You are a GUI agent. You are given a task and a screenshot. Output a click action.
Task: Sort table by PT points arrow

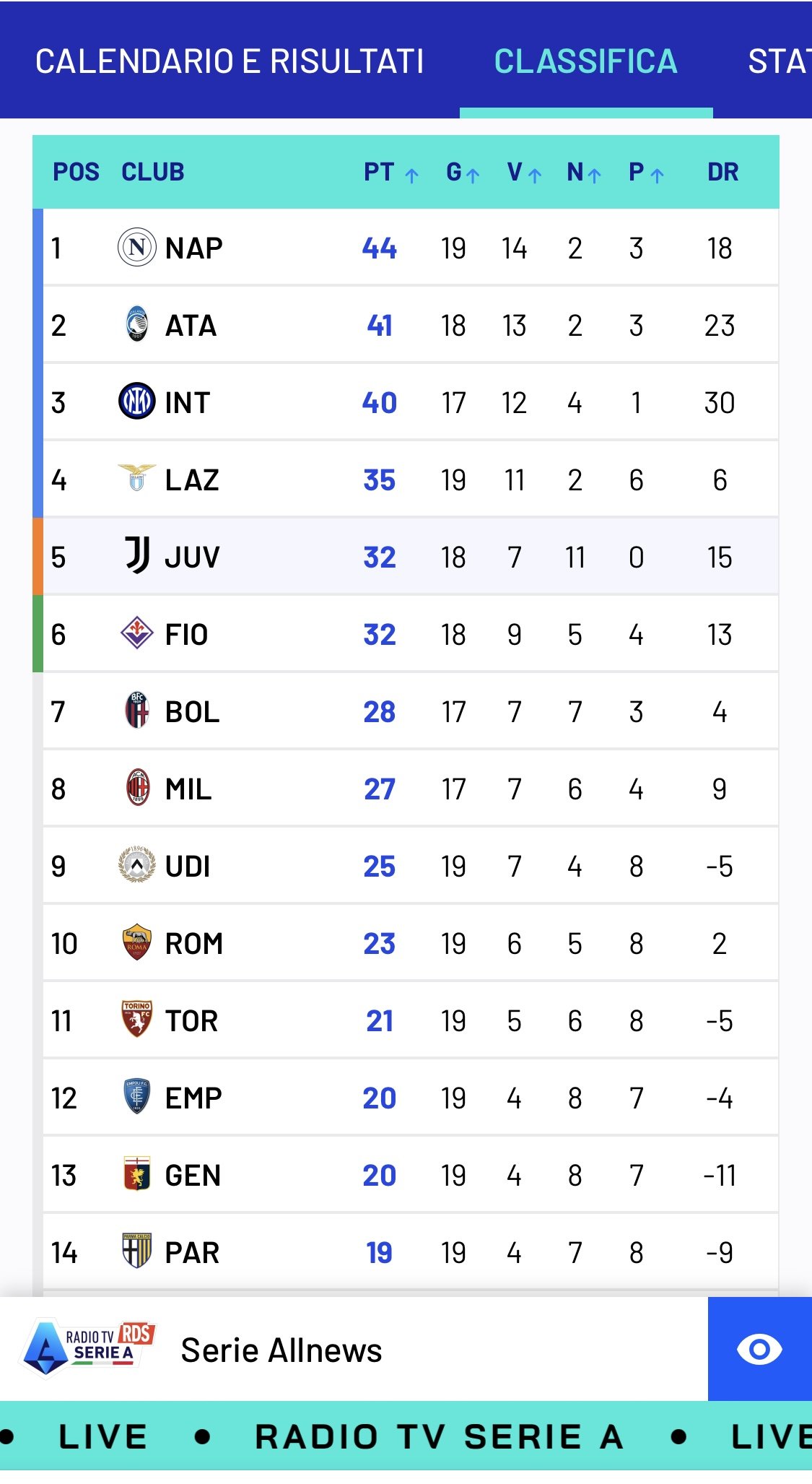411,175
